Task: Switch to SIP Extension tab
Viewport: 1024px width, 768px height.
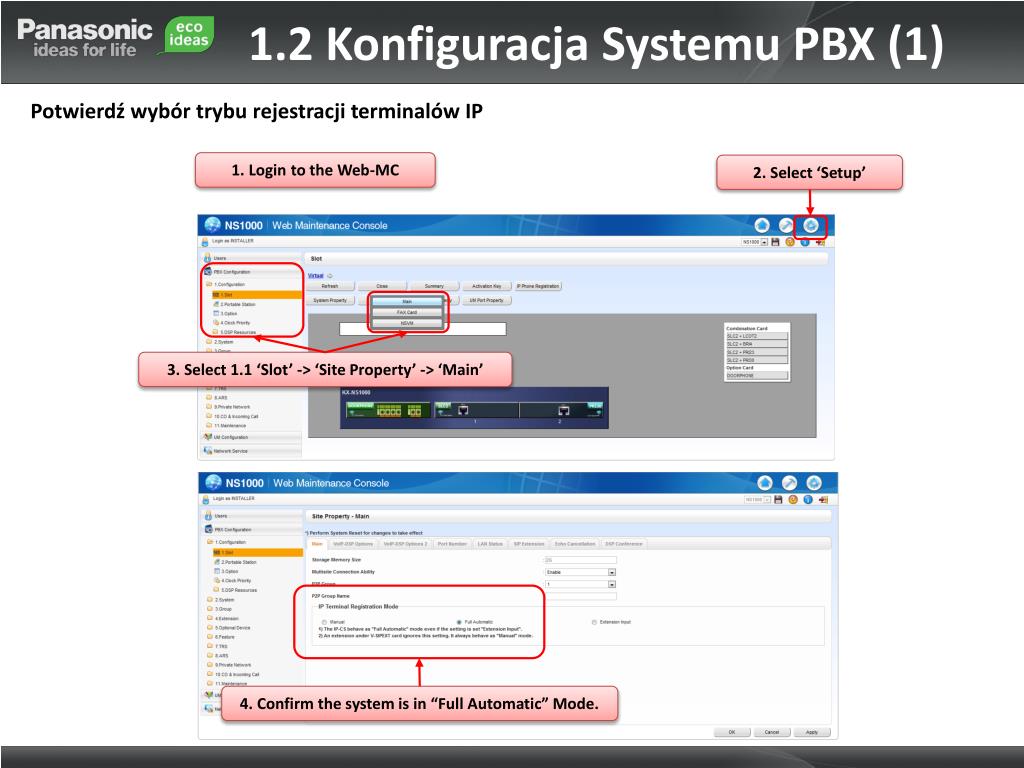Action: tap(529, 544)
